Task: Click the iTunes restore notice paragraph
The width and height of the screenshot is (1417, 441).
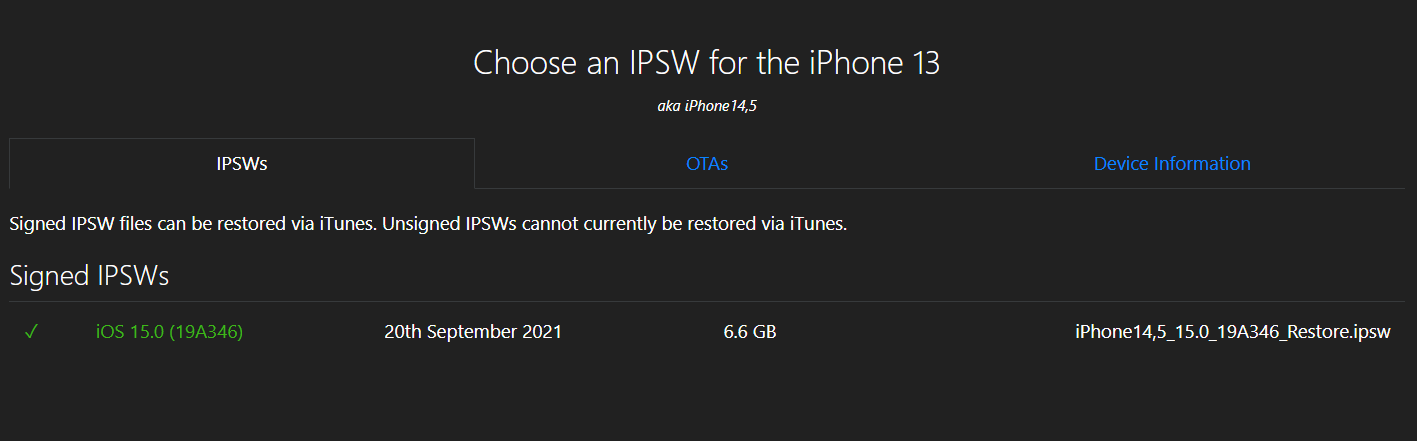Action: click(x=428, y=224)
